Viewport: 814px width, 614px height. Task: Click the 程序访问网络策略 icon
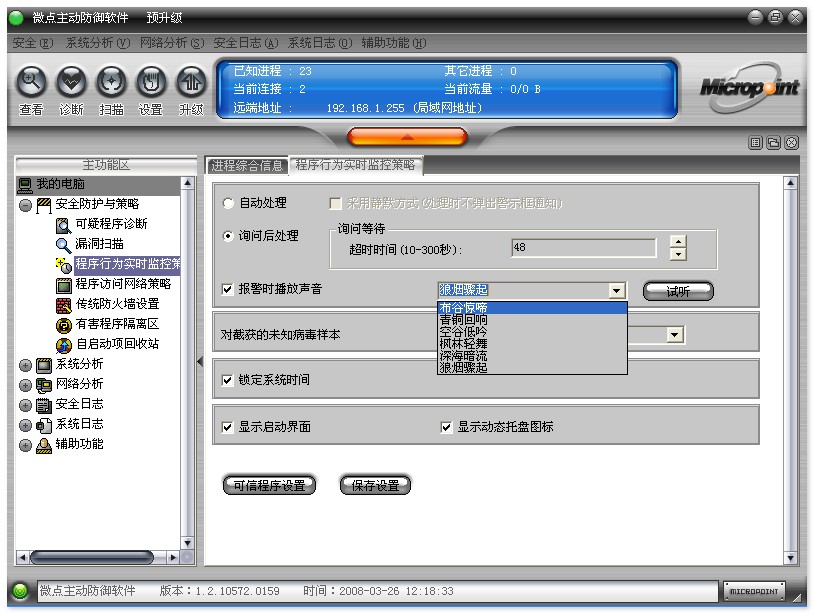[63, 285]
